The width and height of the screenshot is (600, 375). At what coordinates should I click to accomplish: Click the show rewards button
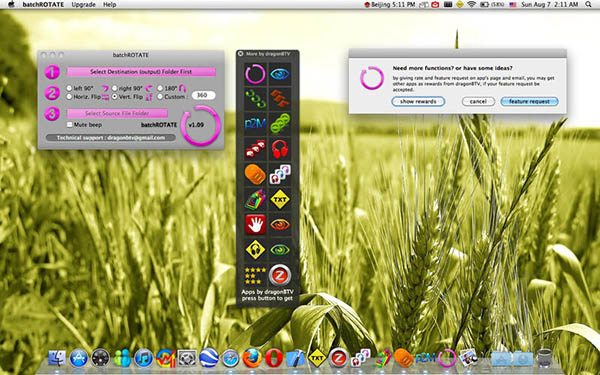pos(418,102)
